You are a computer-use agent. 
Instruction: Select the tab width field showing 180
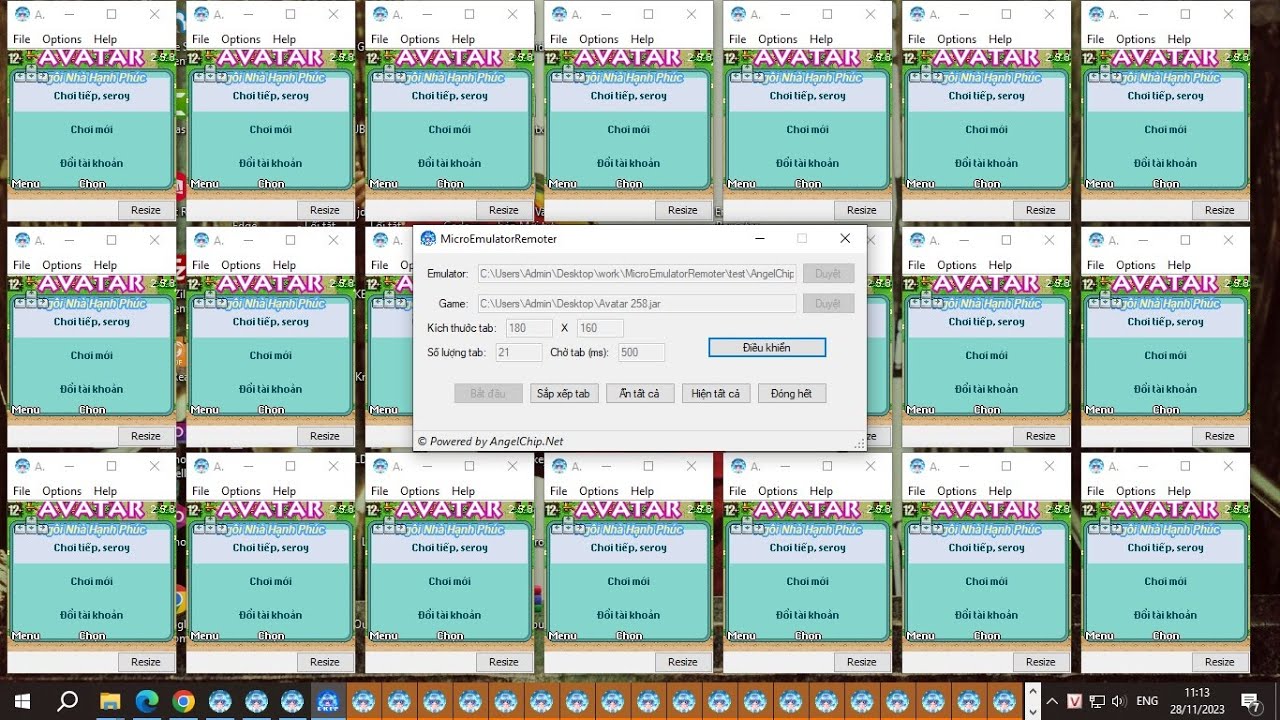click(x=528, y=328)
